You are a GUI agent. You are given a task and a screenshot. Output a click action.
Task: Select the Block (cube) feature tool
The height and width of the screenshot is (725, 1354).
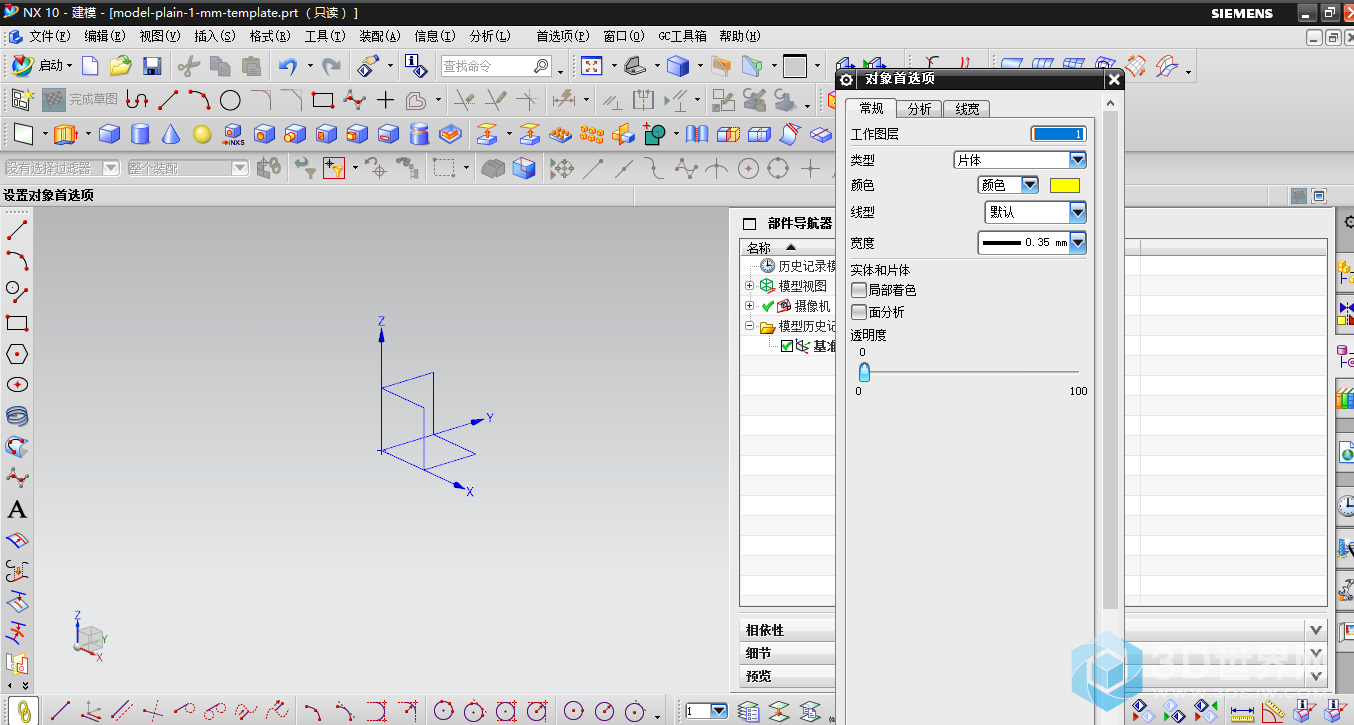point(109,134)
